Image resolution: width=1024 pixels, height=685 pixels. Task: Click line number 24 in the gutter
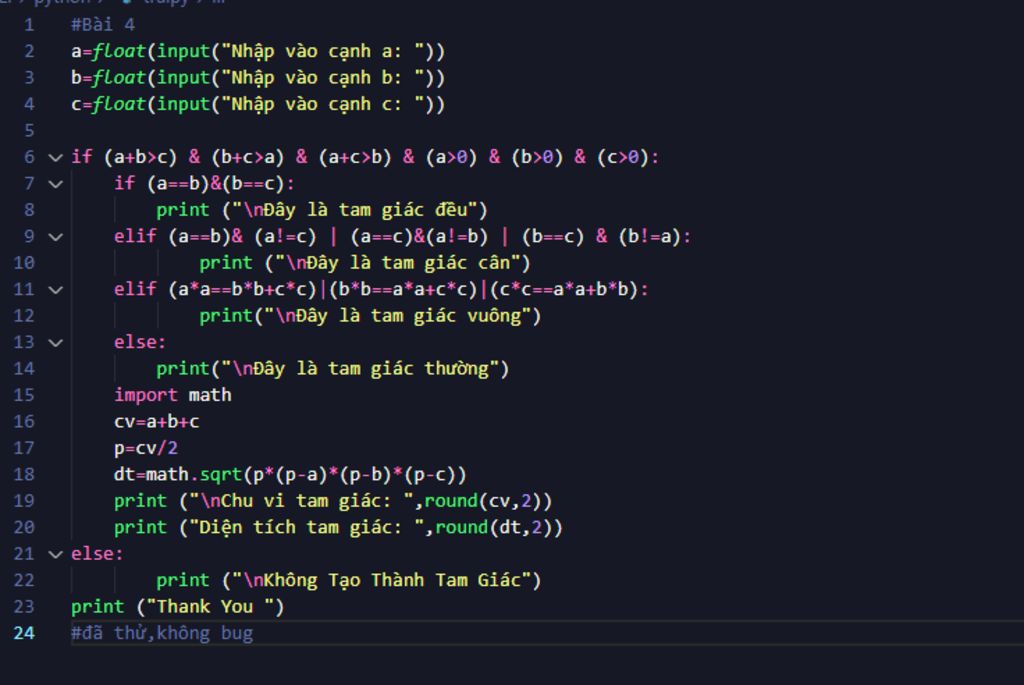tap(24, 633)
